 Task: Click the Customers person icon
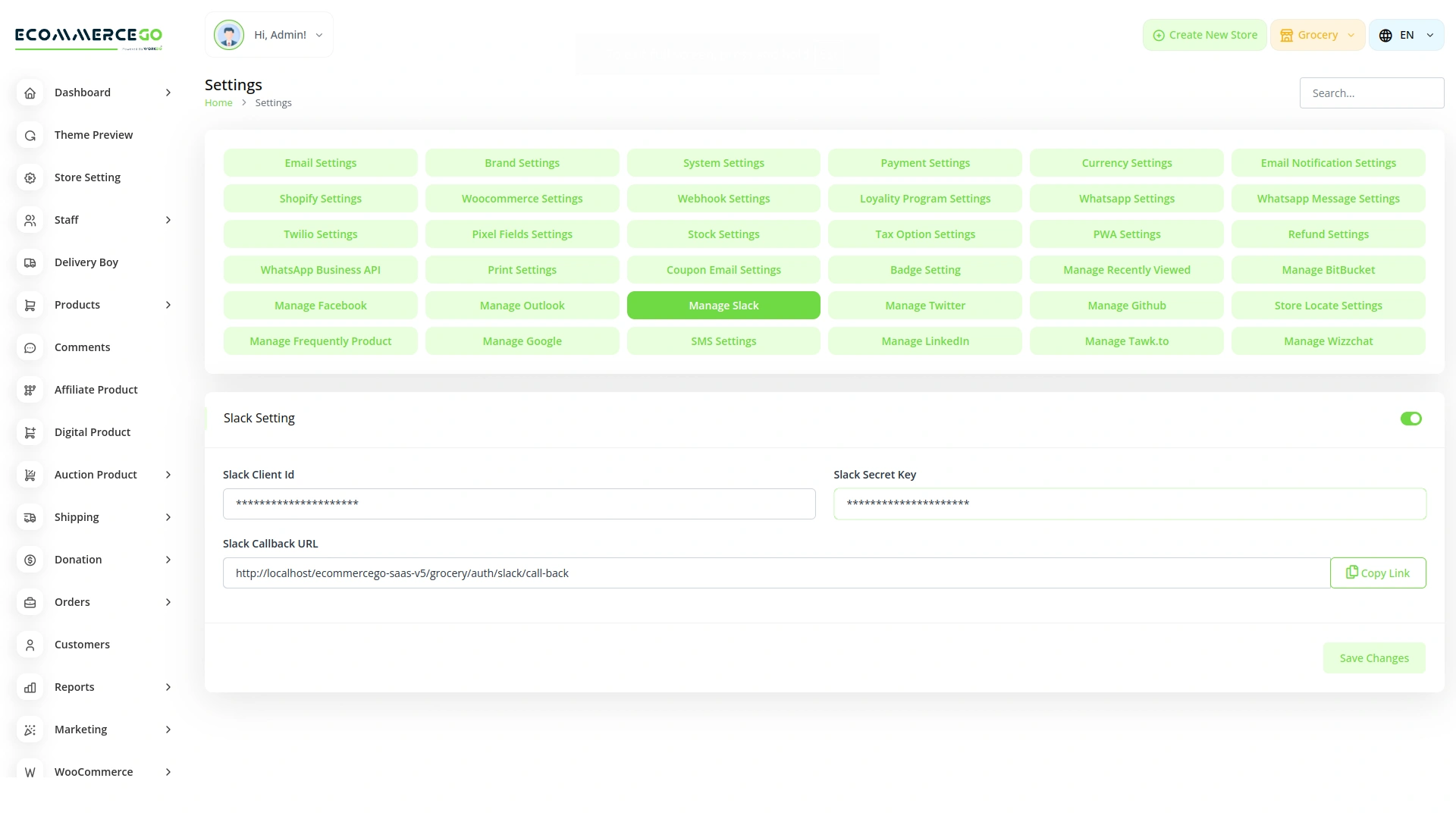(x=30, y=645)
